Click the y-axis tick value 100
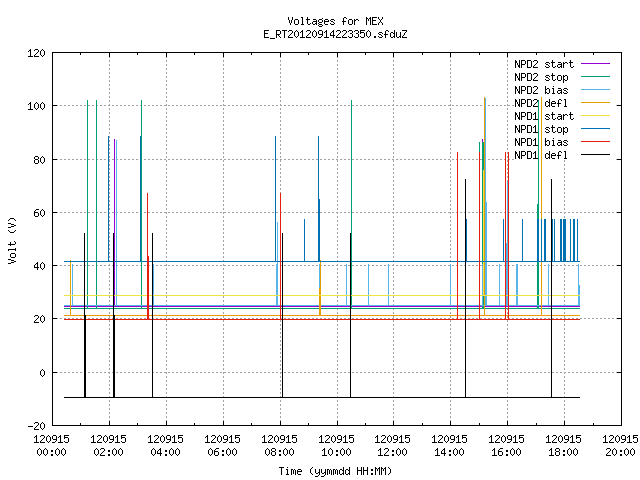Viewport: 640px width, 480px height. pyautogui.click(x=36, y=106)
